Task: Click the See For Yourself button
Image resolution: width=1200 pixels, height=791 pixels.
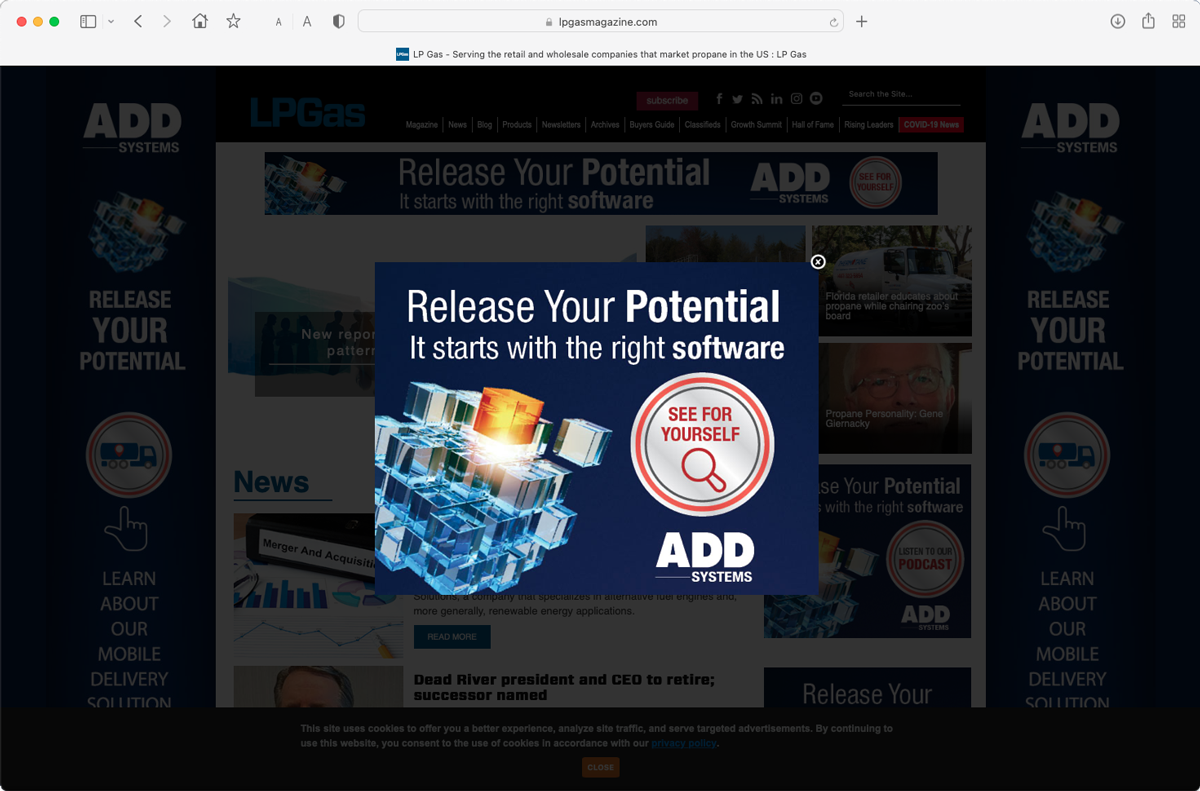Action: coord(701,444)
